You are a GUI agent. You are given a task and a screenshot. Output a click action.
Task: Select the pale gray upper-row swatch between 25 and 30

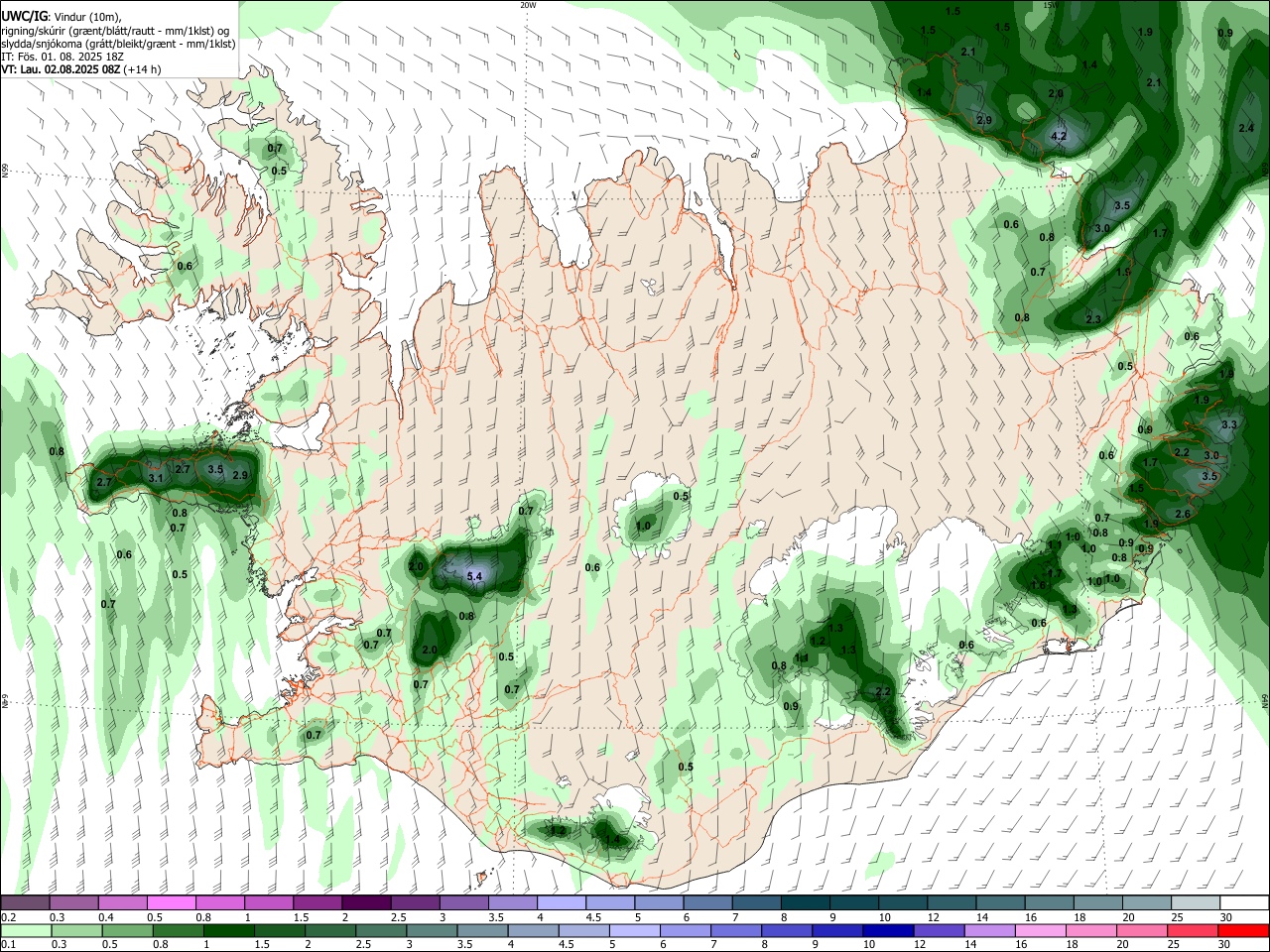point(1197,902)
